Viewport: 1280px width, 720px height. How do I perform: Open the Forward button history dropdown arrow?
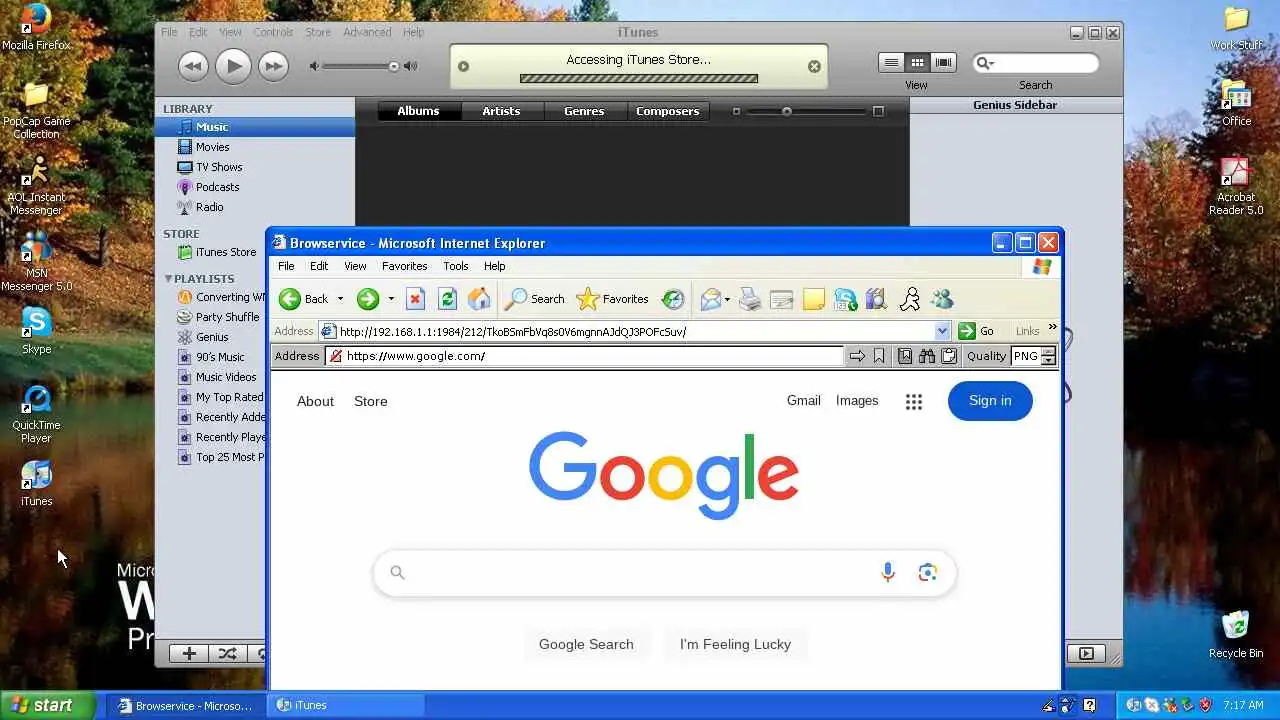point(391,299)
